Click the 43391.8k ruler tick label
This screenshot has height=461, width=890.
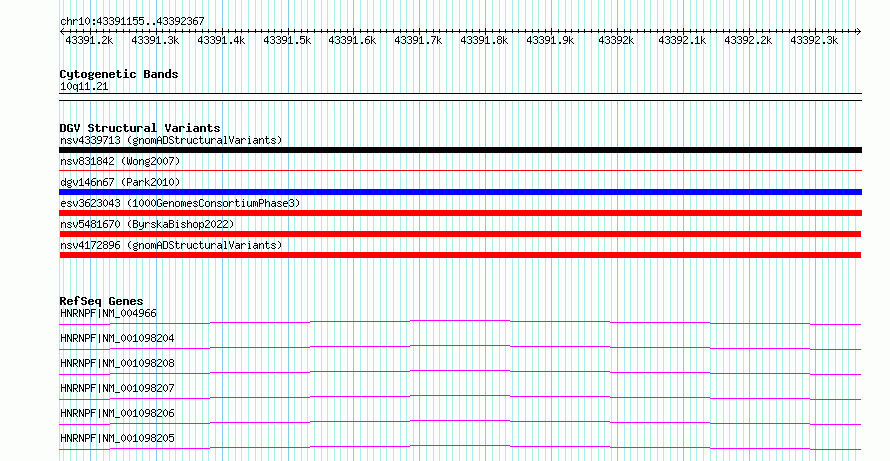484,41
